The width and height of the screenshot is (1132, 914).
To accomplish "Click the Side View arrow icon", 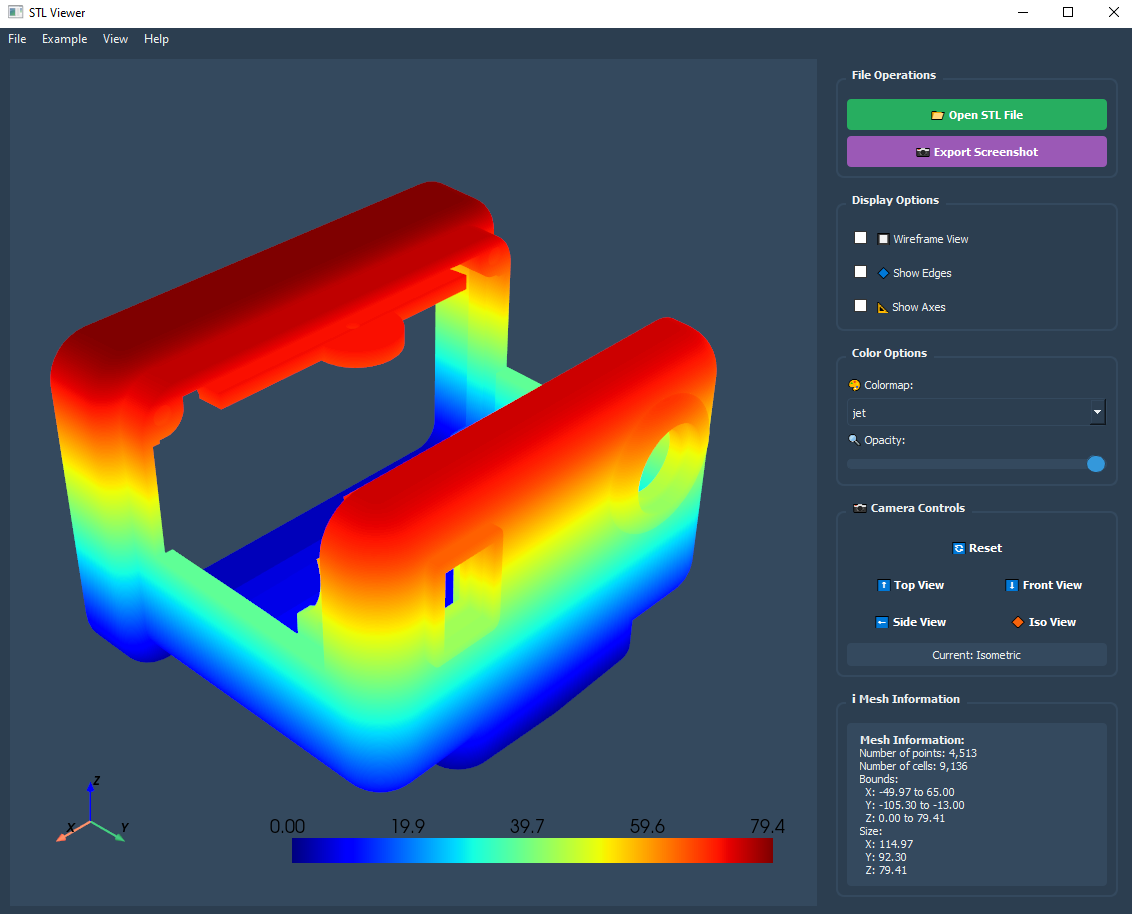I will [881, 622].
